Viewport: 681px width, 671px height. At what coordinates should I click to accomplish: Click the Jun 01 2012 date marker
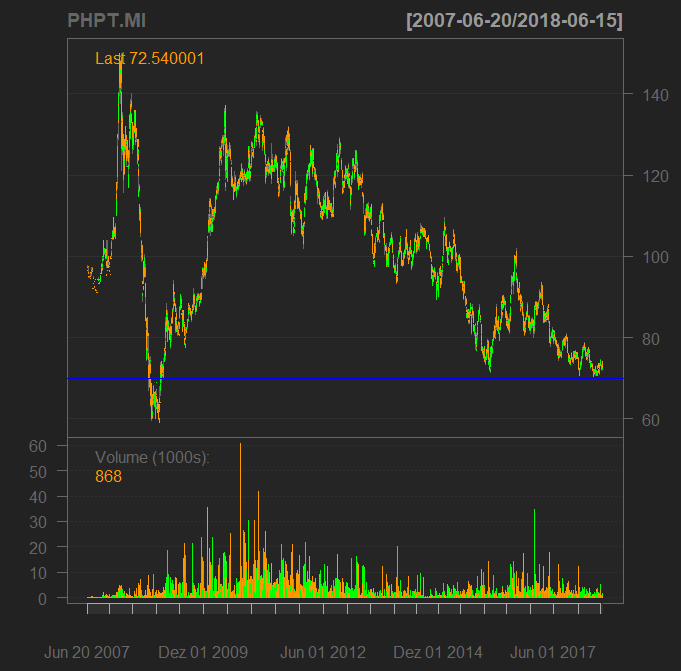point(321,652)
